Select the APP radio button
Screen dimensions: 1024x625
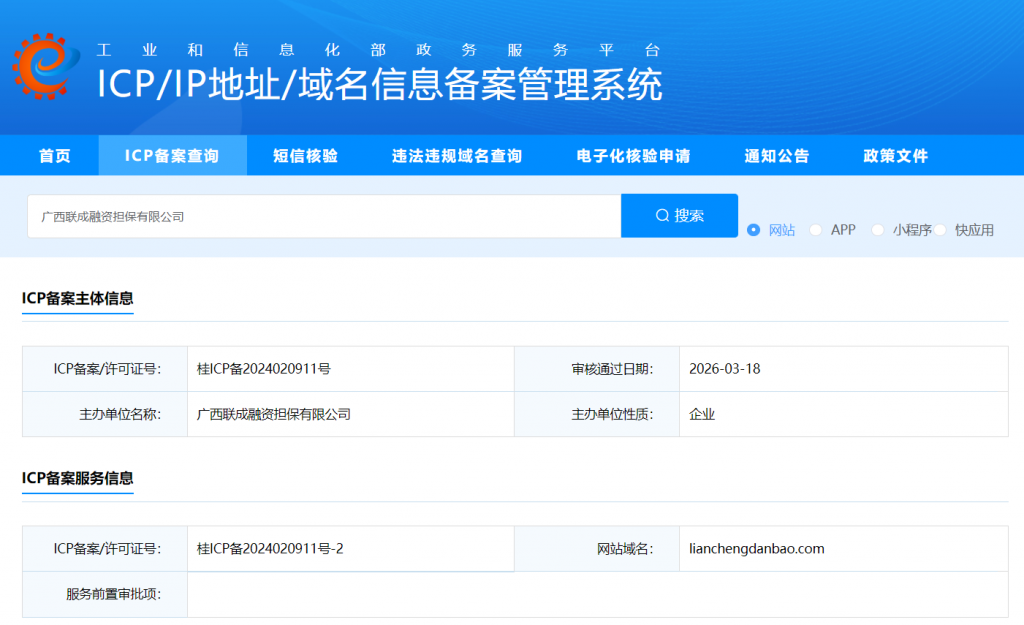[x=816, y=230]
